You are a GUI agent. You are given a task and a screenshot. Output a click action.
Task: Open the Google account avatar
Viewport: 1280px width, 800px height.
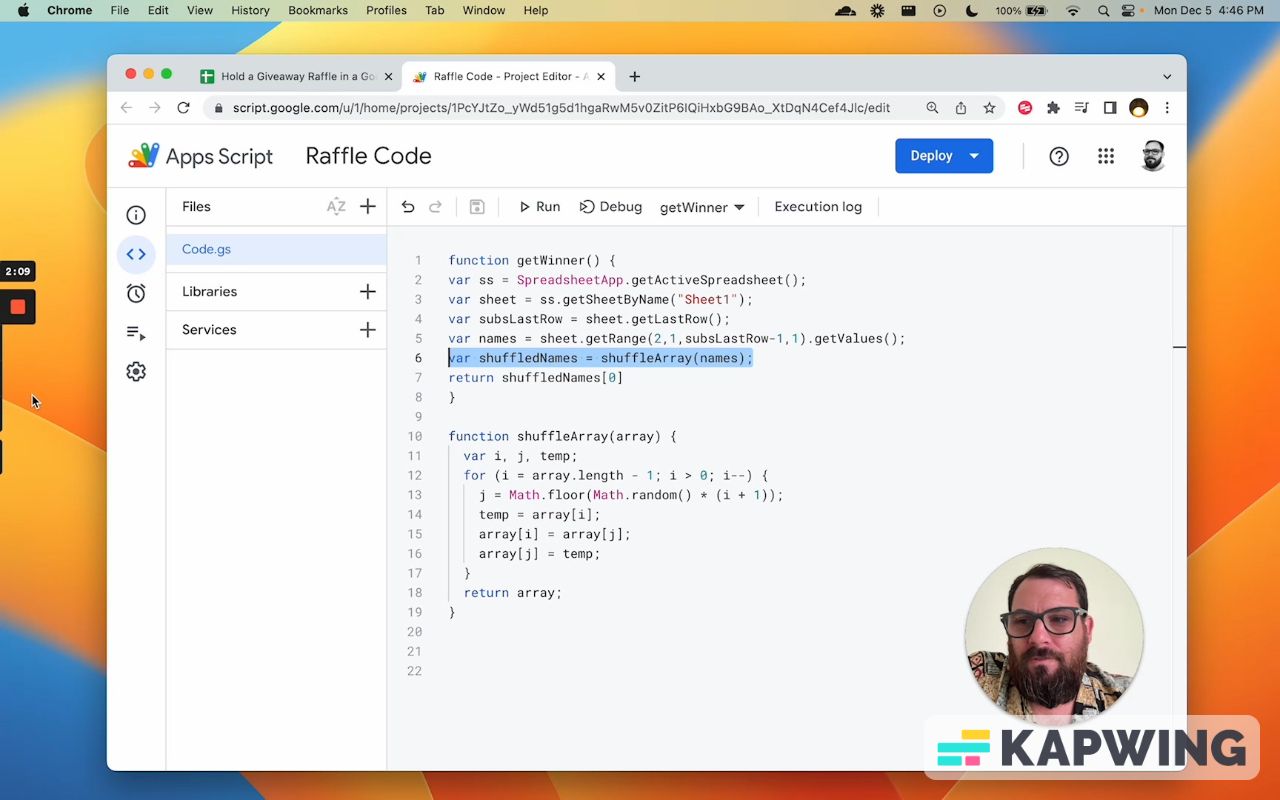coord(1153,156)
